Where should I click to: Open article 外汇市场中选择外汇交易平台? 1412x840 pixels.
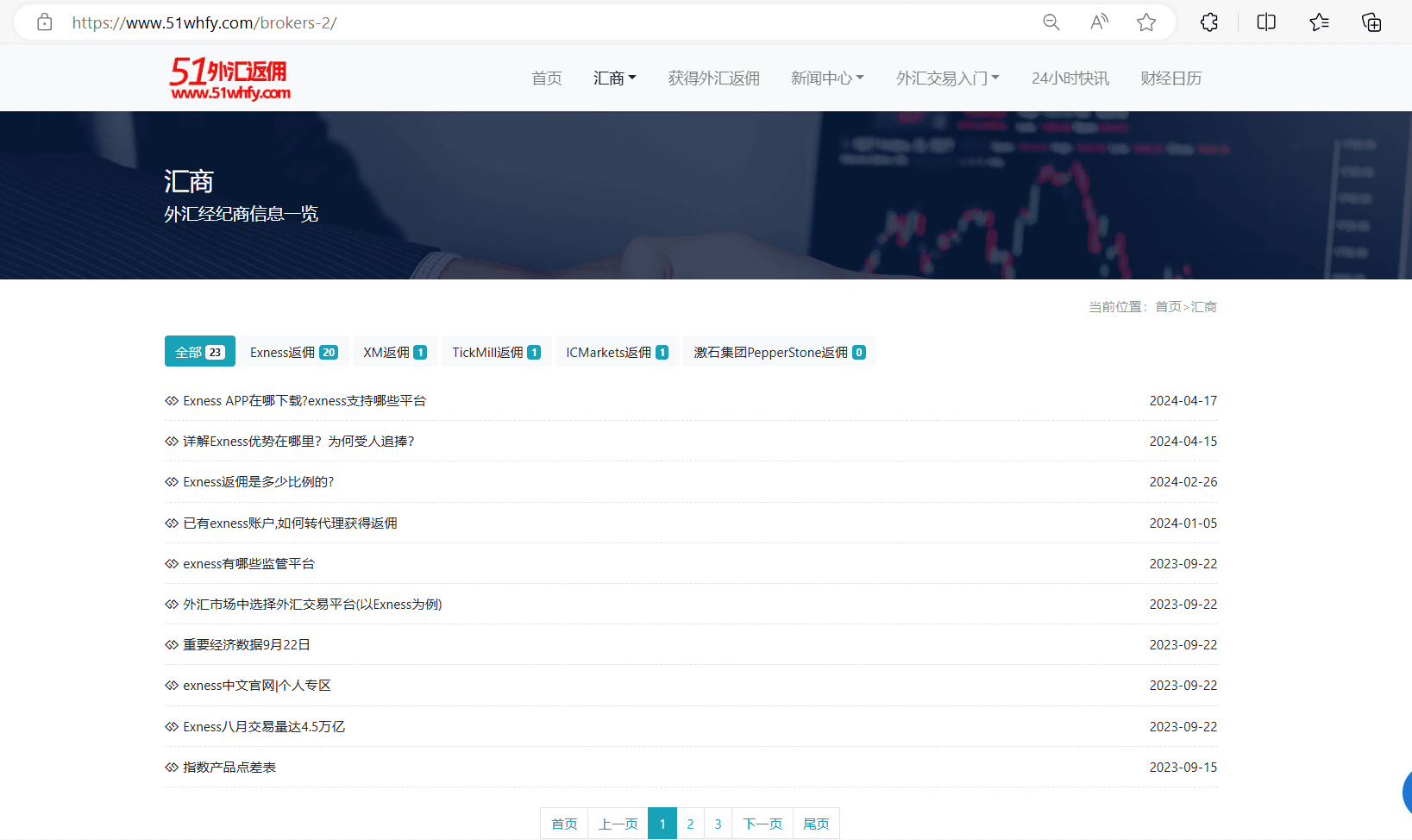(312, 605)
